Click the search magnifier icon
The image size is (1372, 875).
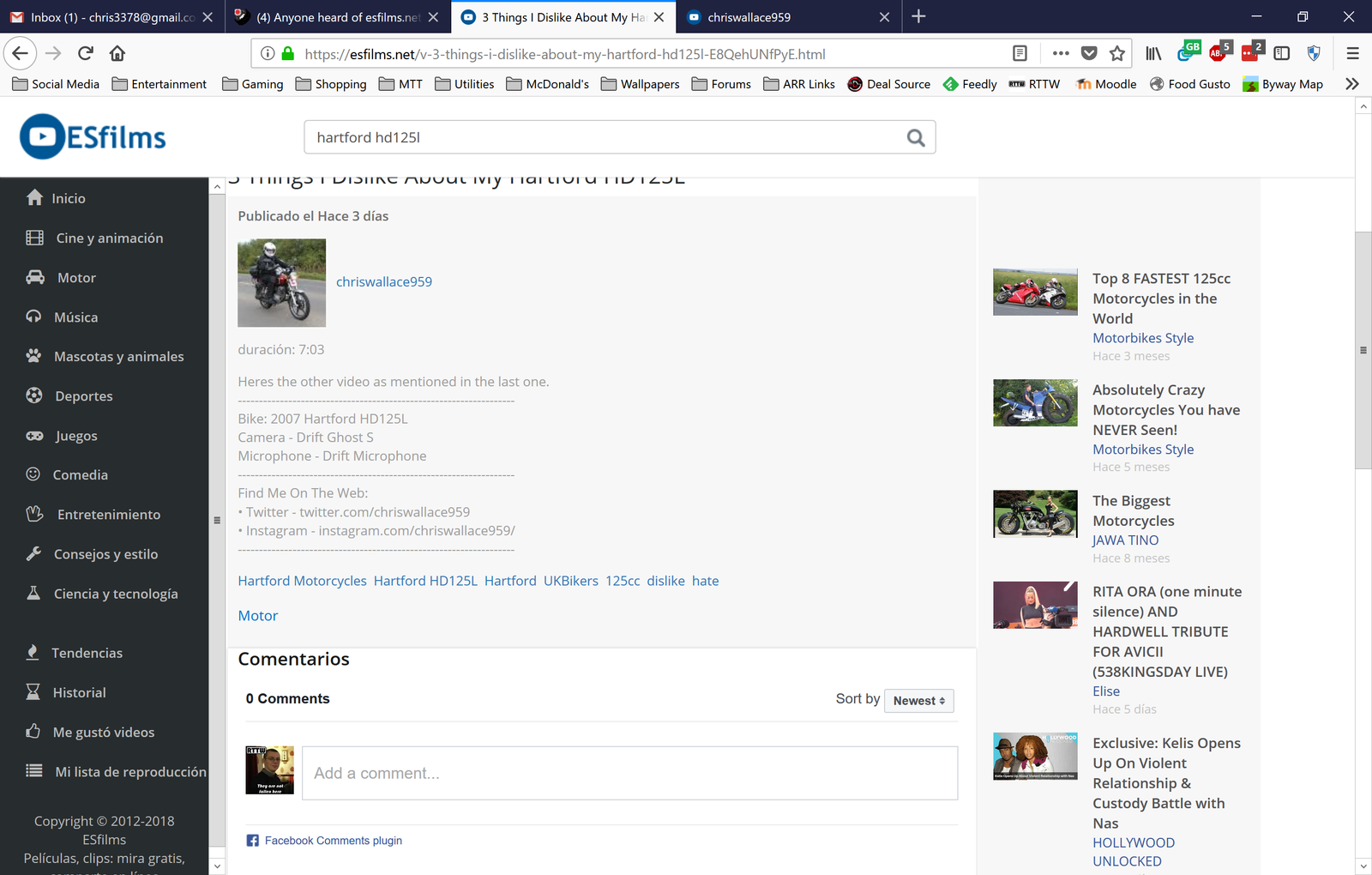(916, 137)
